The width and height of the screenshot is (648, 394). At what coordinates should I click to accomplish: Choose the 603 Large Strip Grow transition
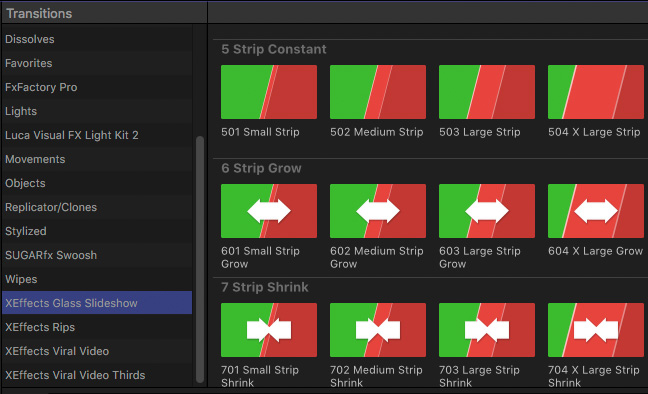(487, 211)
